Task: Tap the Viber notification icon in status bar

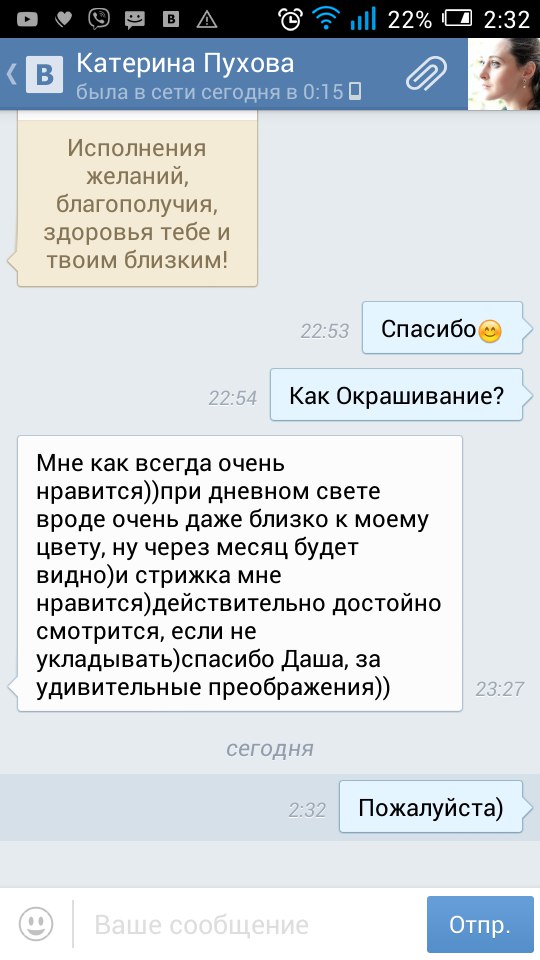Action: (99, 20)
